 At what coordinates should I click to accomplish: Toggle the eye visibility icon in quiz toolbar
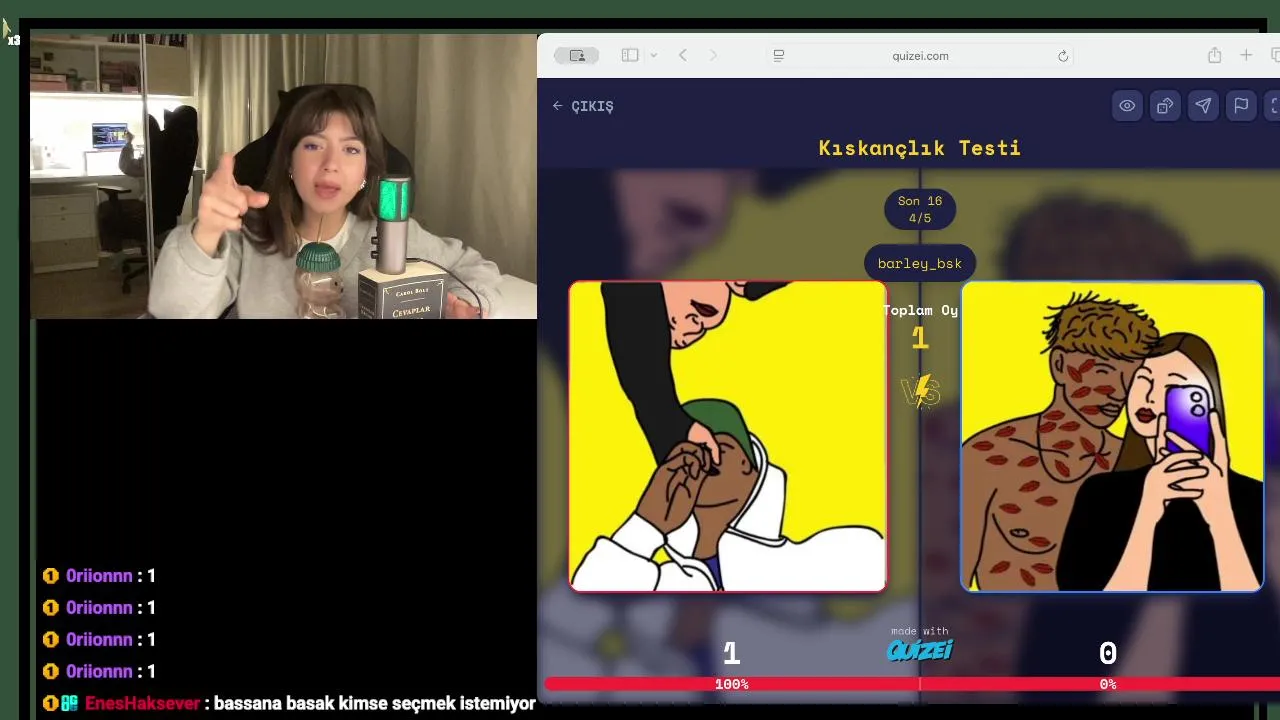(1127, 106)
